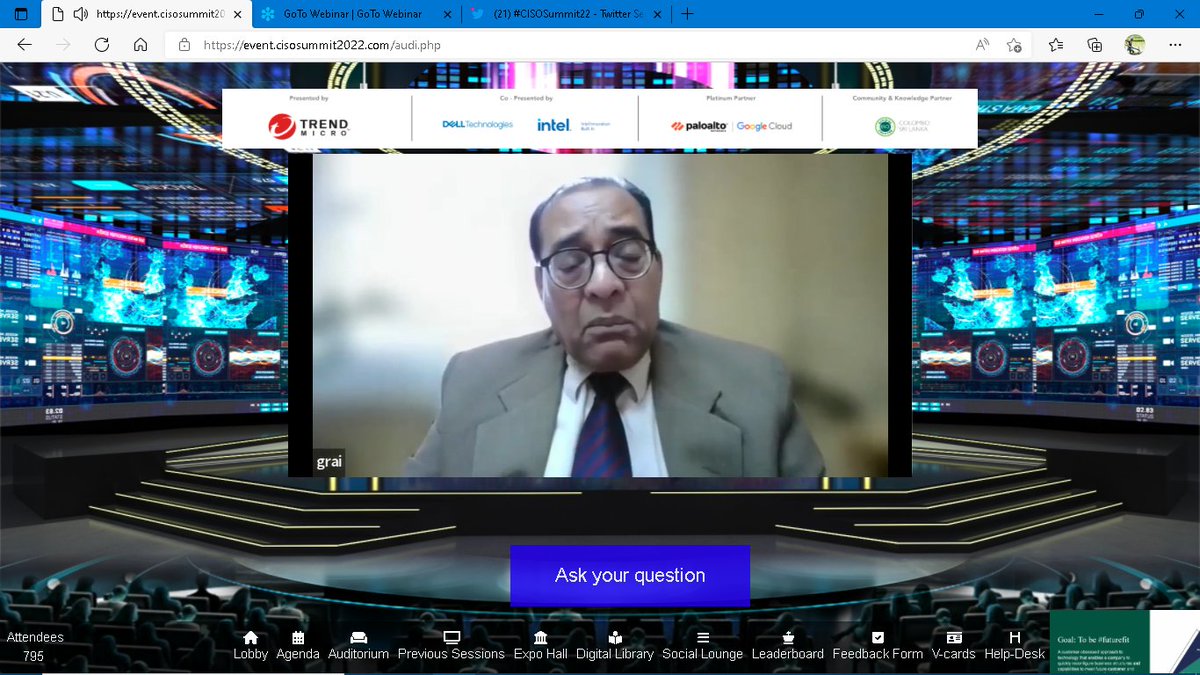Screen dimensions: 1200x675
Task: Close the event.cisosummit tab
Action: pyautogui.click(x=237, y=14)
